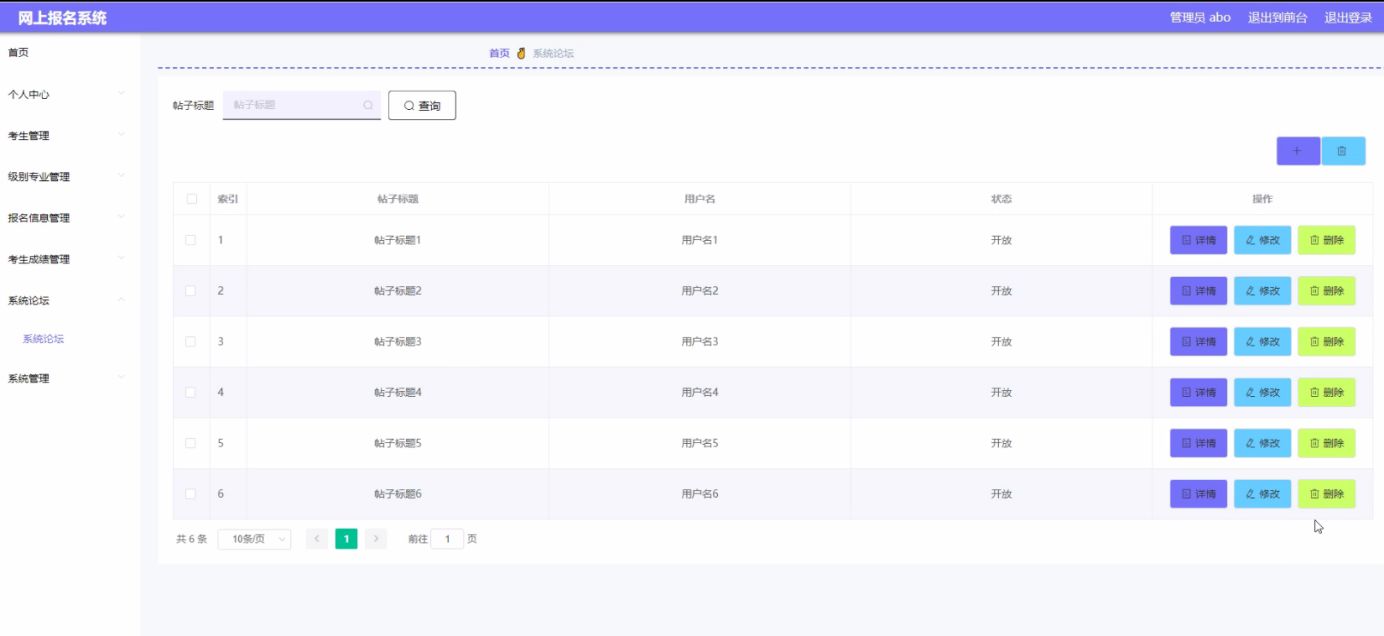Click 删除 for 帖子标题3

tap(1326, 342)
